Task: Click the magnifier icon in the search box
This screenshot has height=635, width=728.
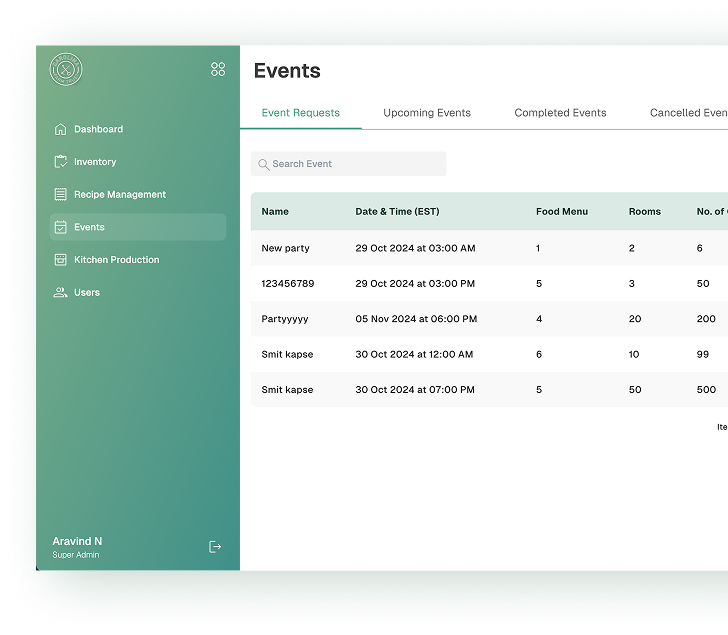Action: click(x=264, y=164)
